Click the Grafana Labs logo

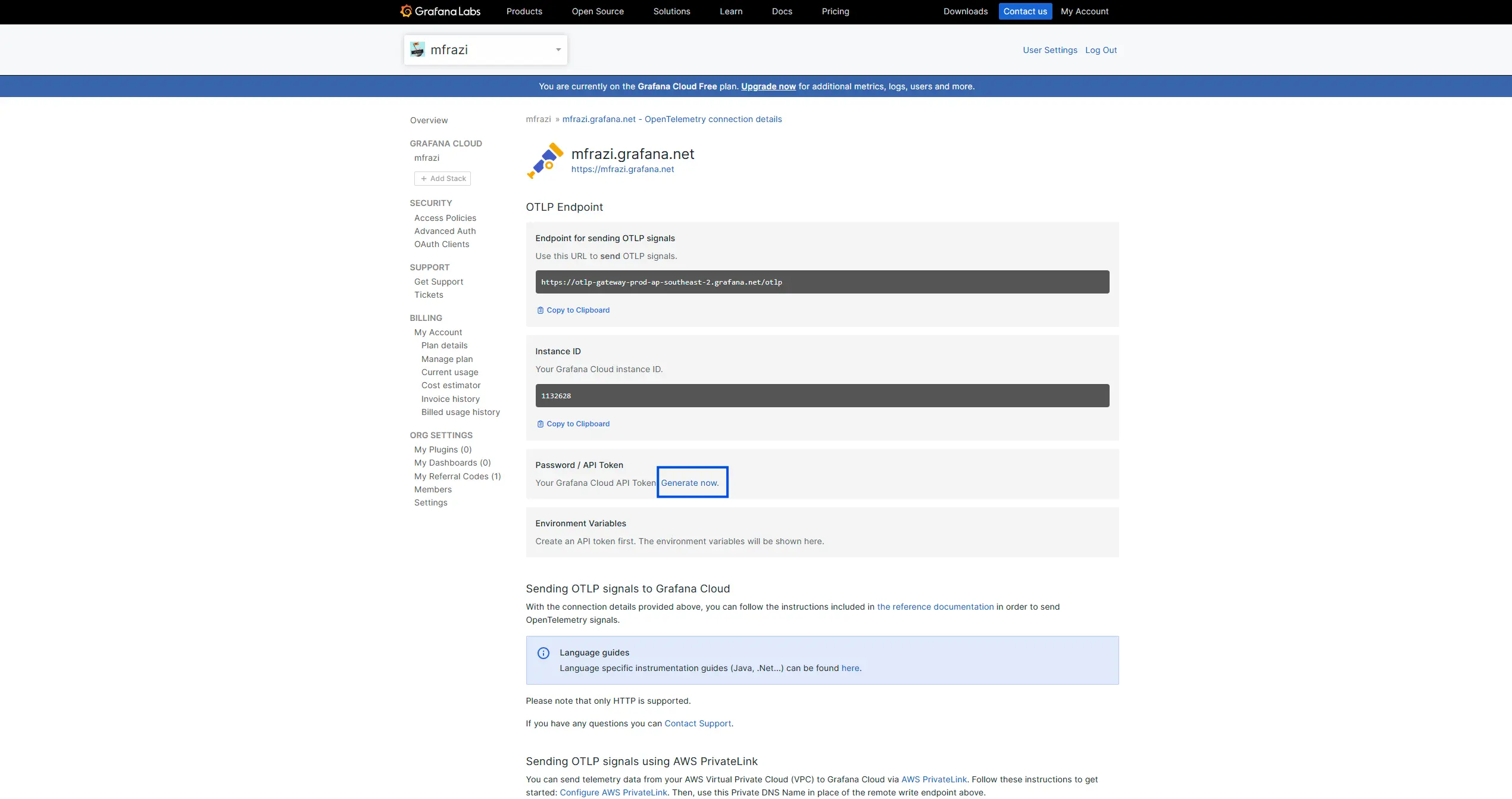441,11
